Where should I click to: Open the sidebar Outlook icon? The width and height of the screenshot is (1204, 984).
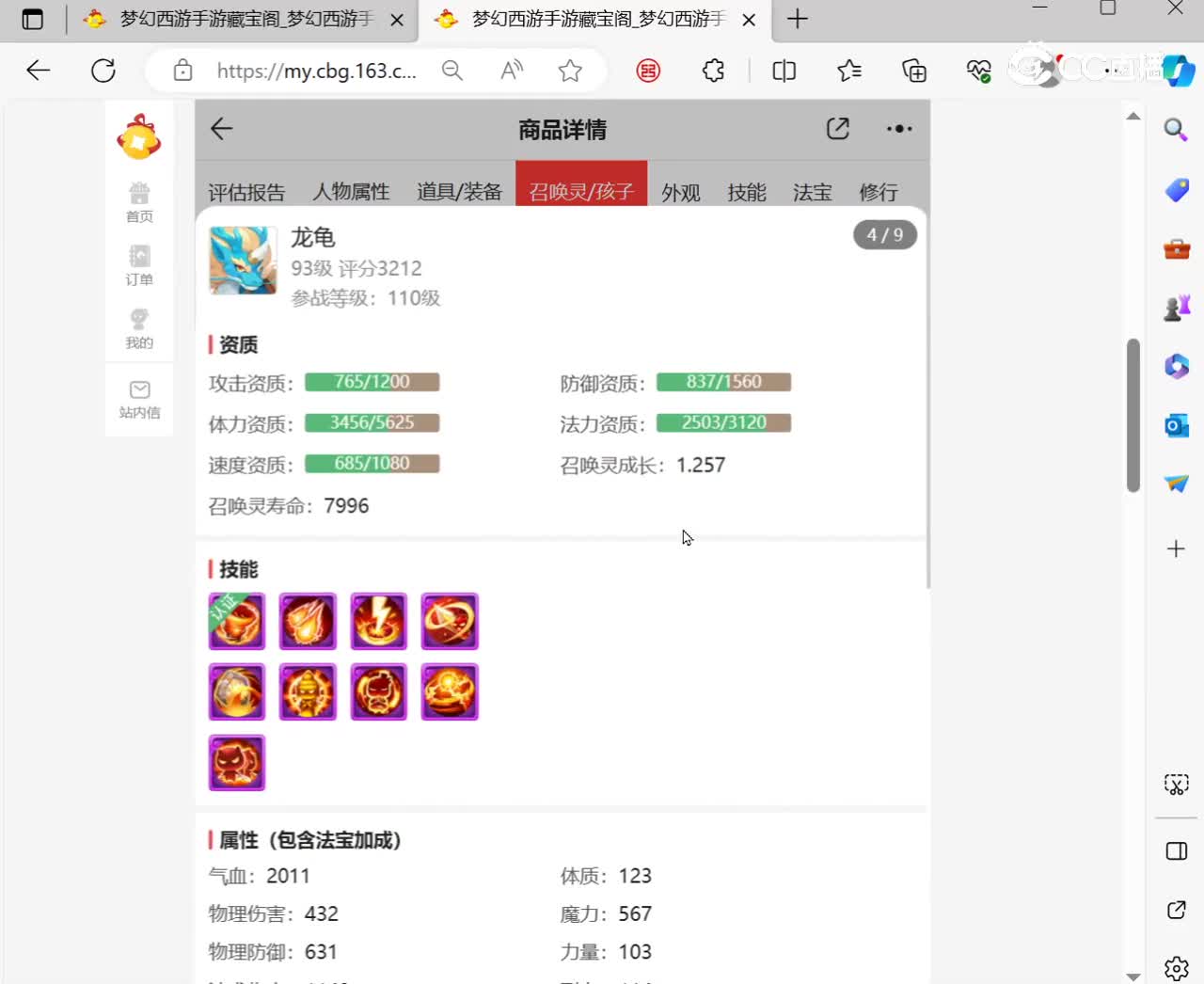1177,425
